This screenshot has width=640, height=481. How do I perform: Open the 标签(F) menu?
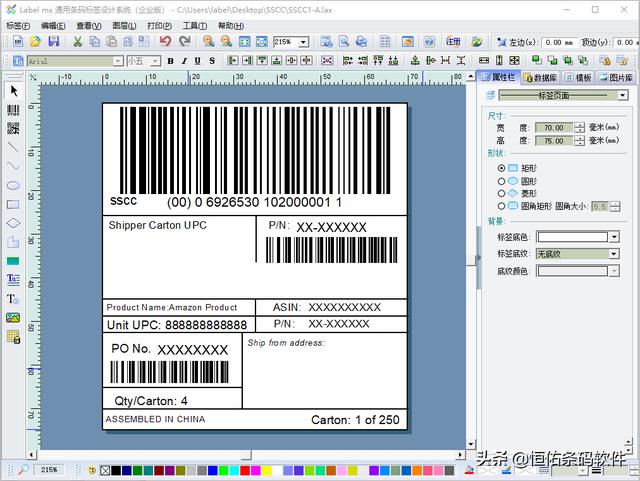[x=18, y=26]
